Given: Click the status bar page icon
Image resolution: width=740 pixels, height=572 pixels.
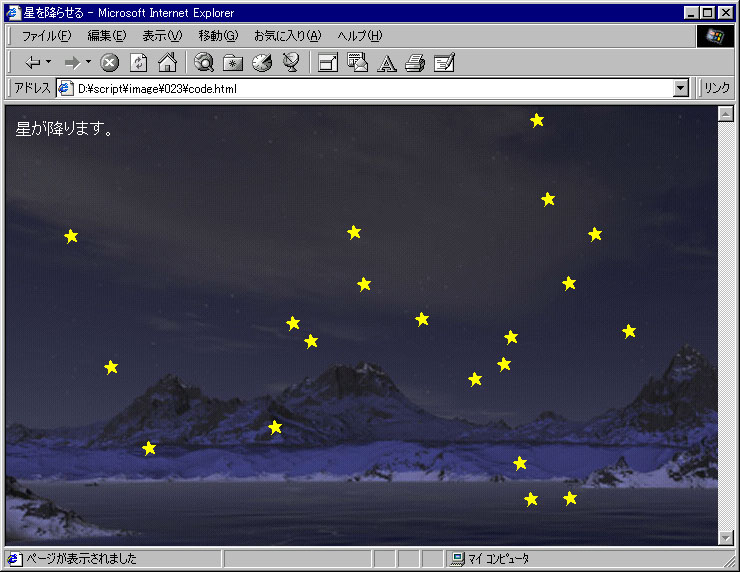Looking at the screenshot, I should pos(14,559).
